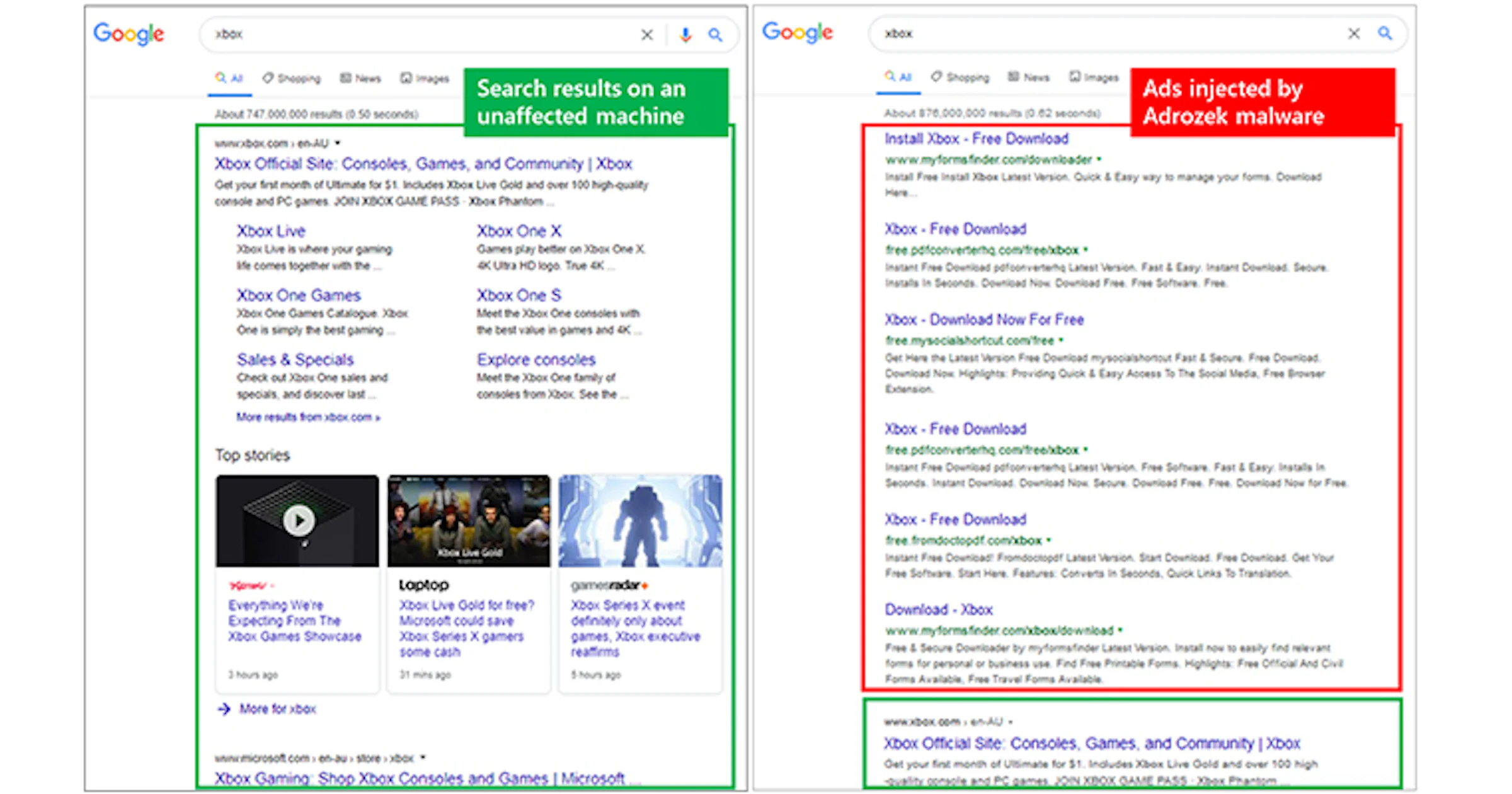Viewport: 1512px width, 794px height.
Task: Click the More for xbox link
Action: pos(278,710)
